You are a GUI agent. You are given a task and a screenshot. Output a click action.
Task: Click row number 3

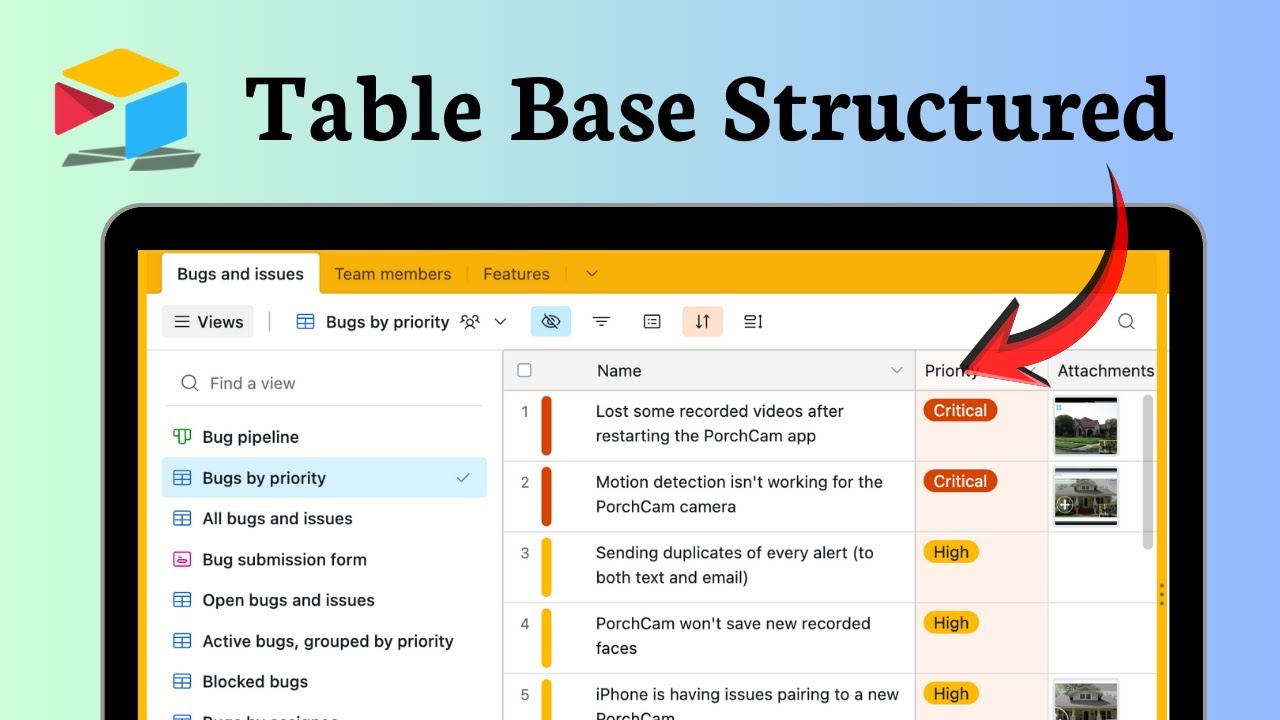tap(524, 553)
